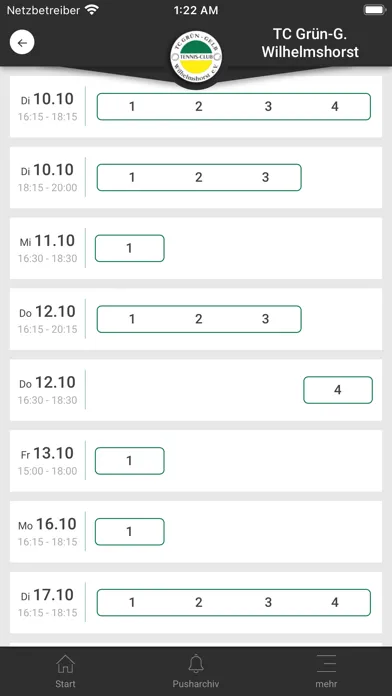
Task: Check the battery icon in status bar
Action: pyautogui.click(x=374, y=10)
